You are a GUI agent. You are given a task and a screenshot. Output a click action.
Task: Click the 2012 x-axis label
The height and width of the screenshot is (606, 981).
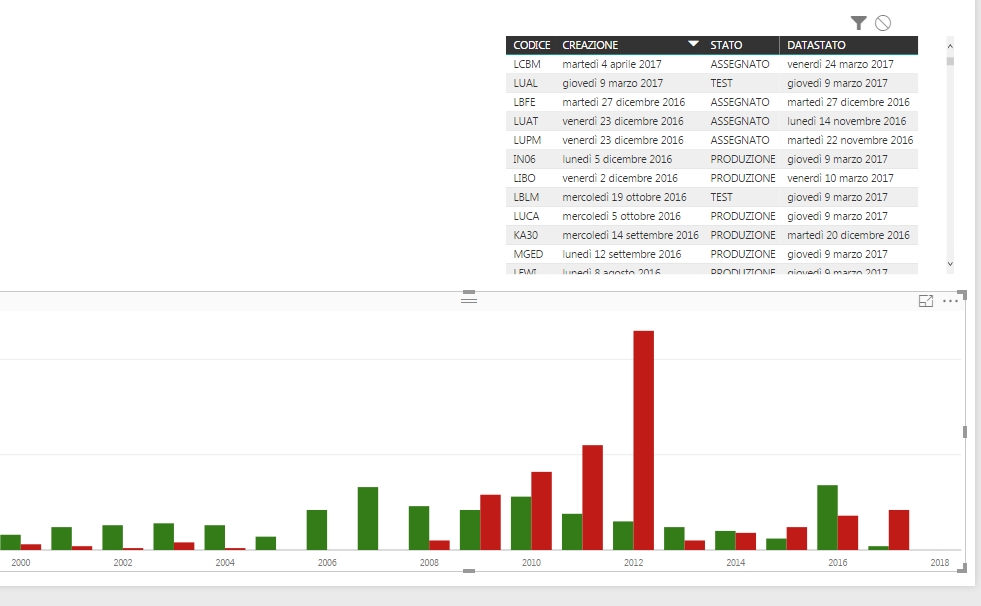(x=633, y=562)
